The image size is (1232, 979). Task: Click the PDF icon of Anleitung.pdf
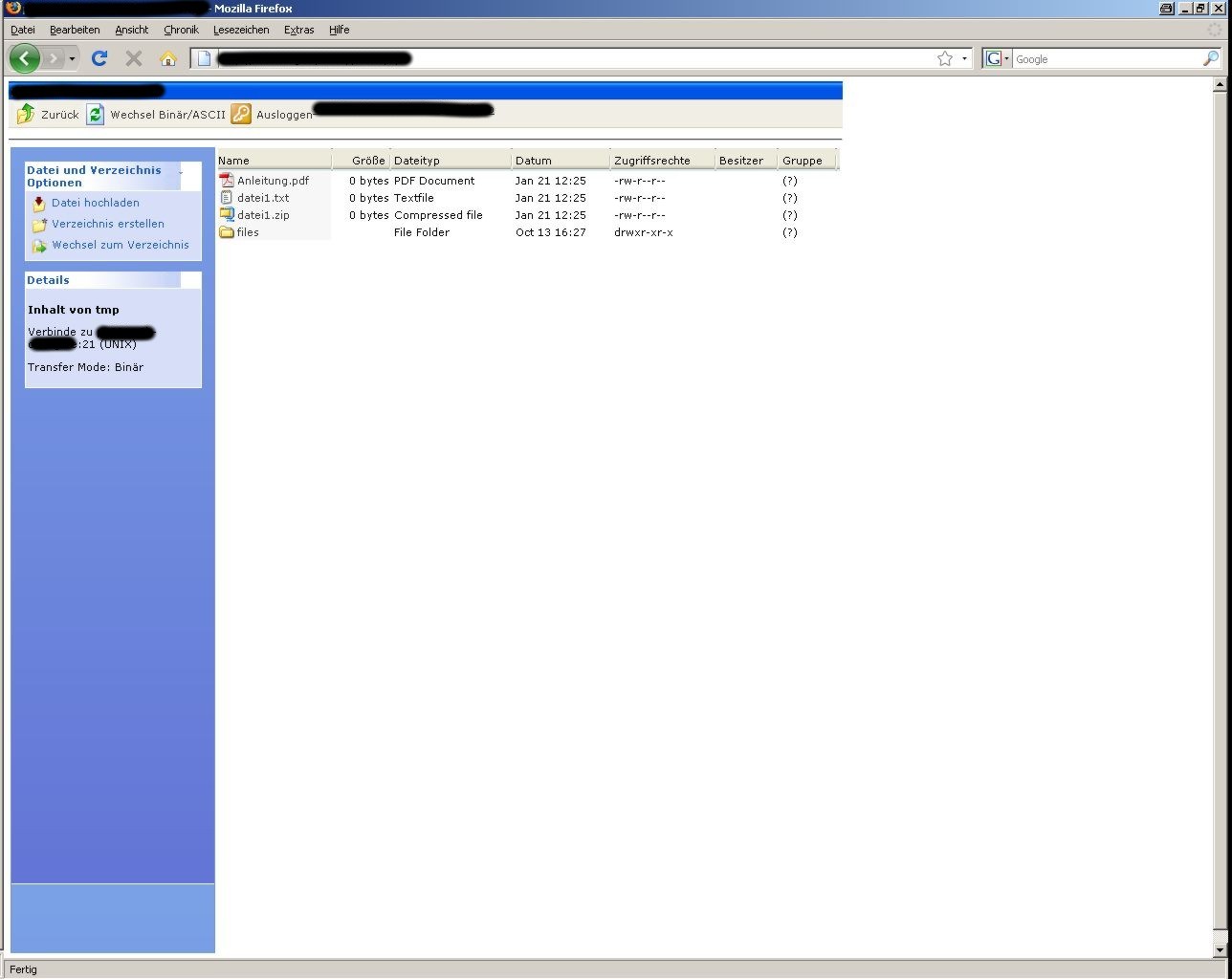[227, 181]
